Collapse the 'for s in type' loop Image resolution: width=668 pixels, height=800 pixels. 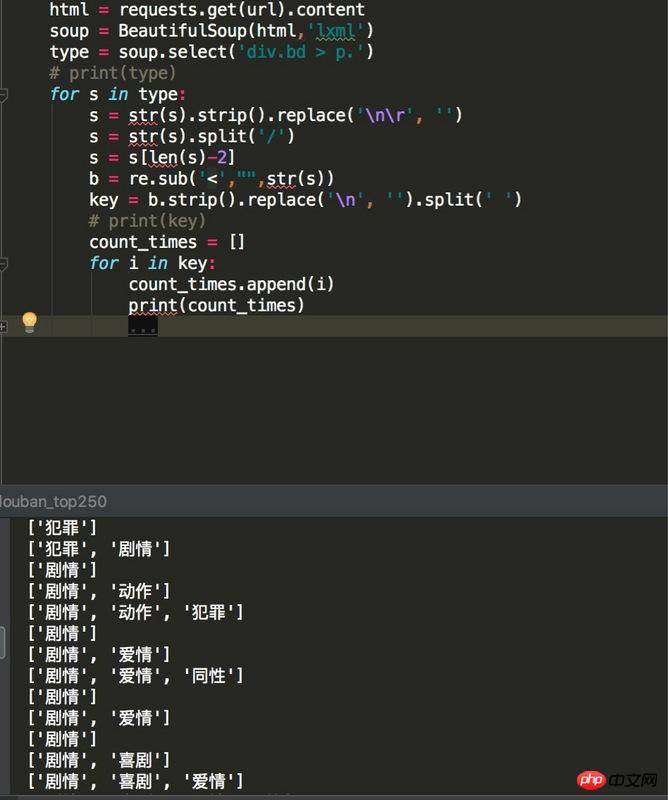pyautogui.click(x=3, y=94)
